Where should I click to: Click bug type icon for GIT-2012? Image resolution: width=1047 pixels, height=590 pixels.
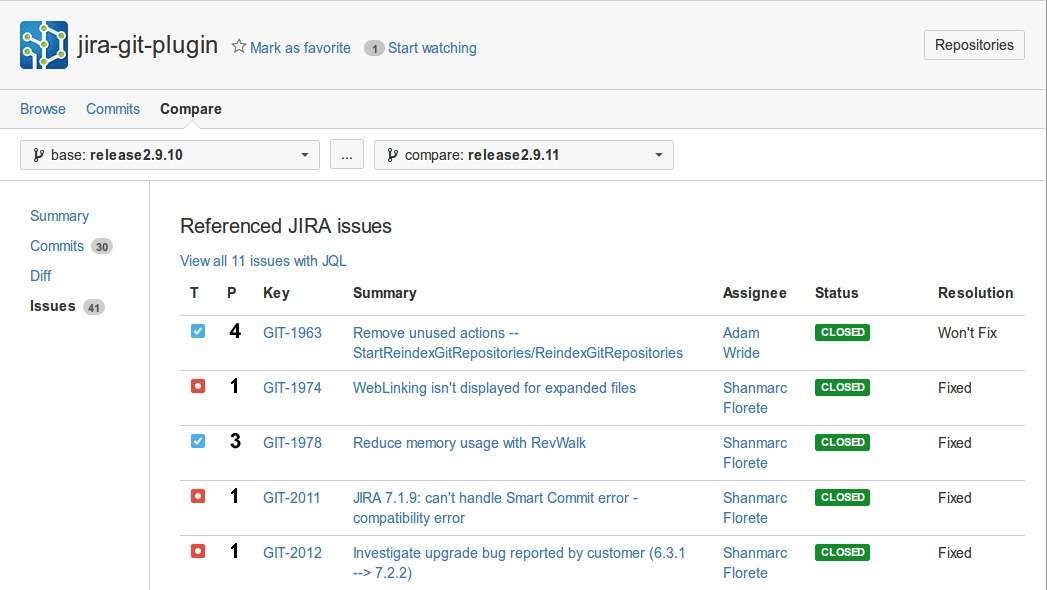pyautogui.click(x=198, y=551)
